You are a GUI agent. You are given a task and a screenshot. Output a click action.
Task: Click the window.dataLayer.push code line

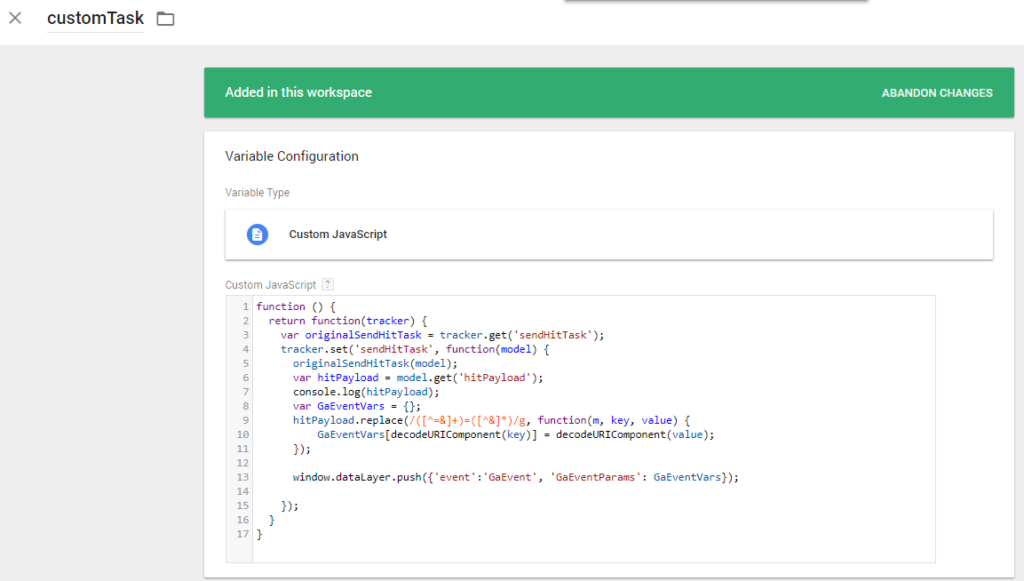[515, 478]
